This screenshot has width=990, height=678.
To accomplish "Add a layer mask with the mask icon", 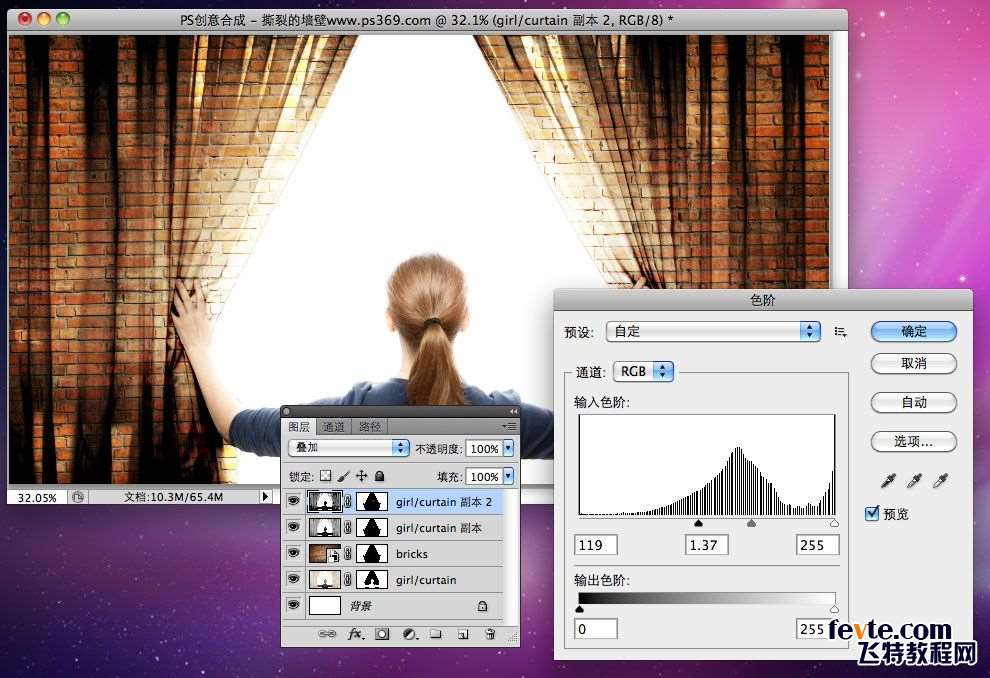I will click(x=382, y=634).
